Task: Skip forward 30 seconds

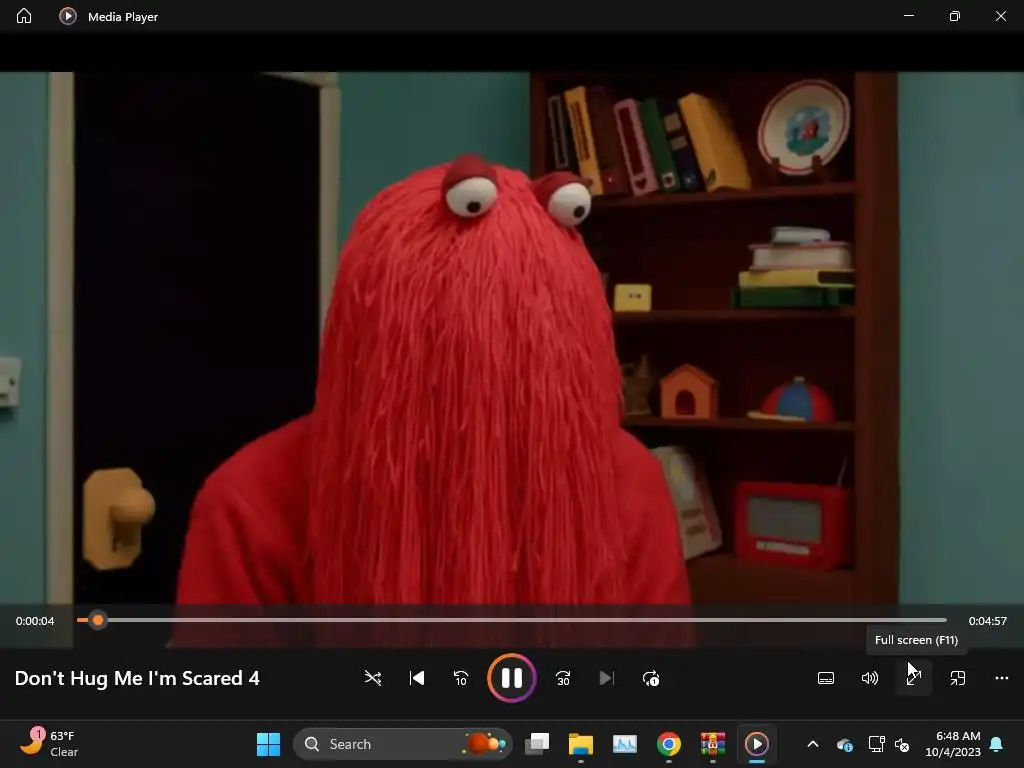Action: pos(563,679)
